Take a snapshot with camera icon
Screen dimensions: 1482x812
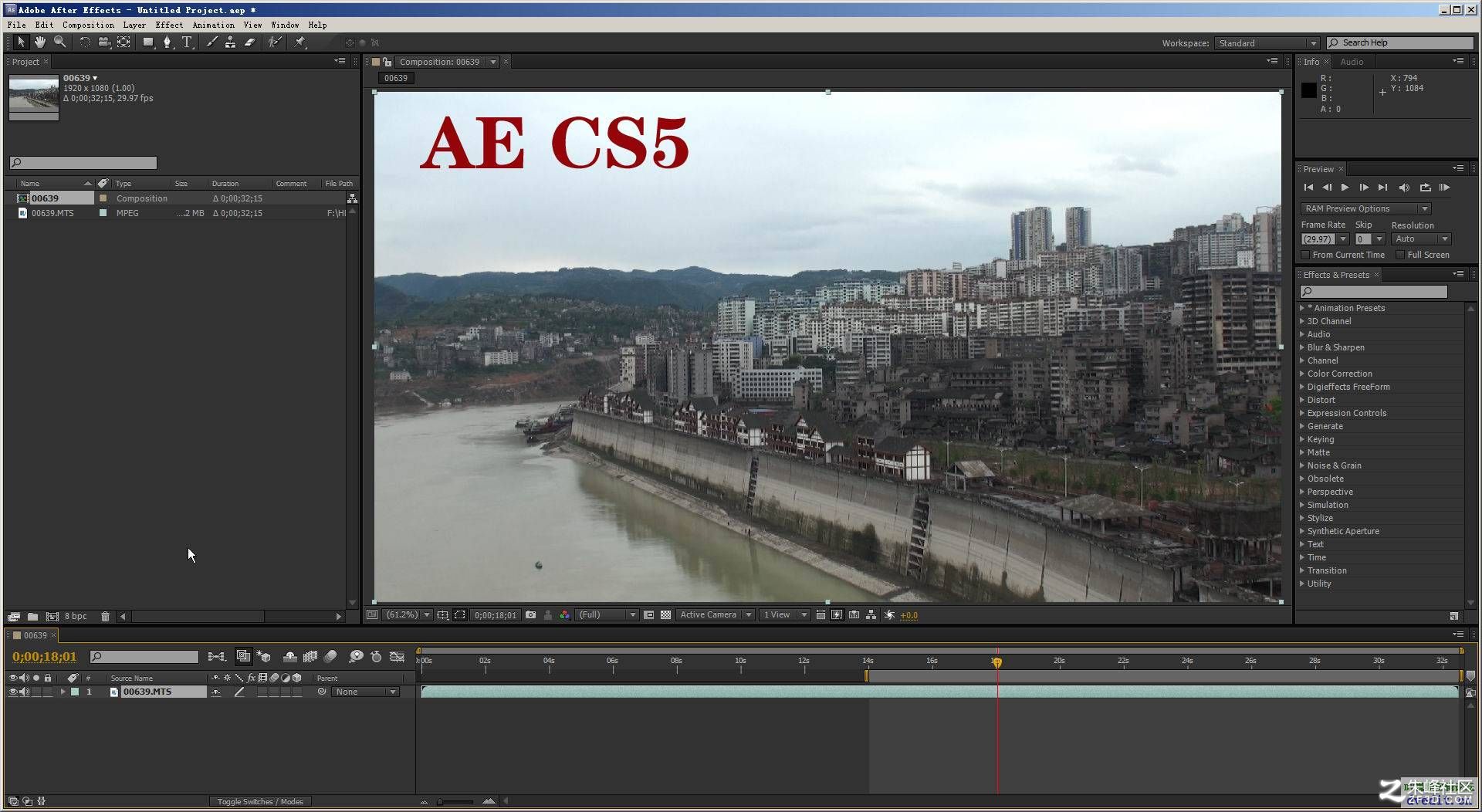[x=530, y=615]
